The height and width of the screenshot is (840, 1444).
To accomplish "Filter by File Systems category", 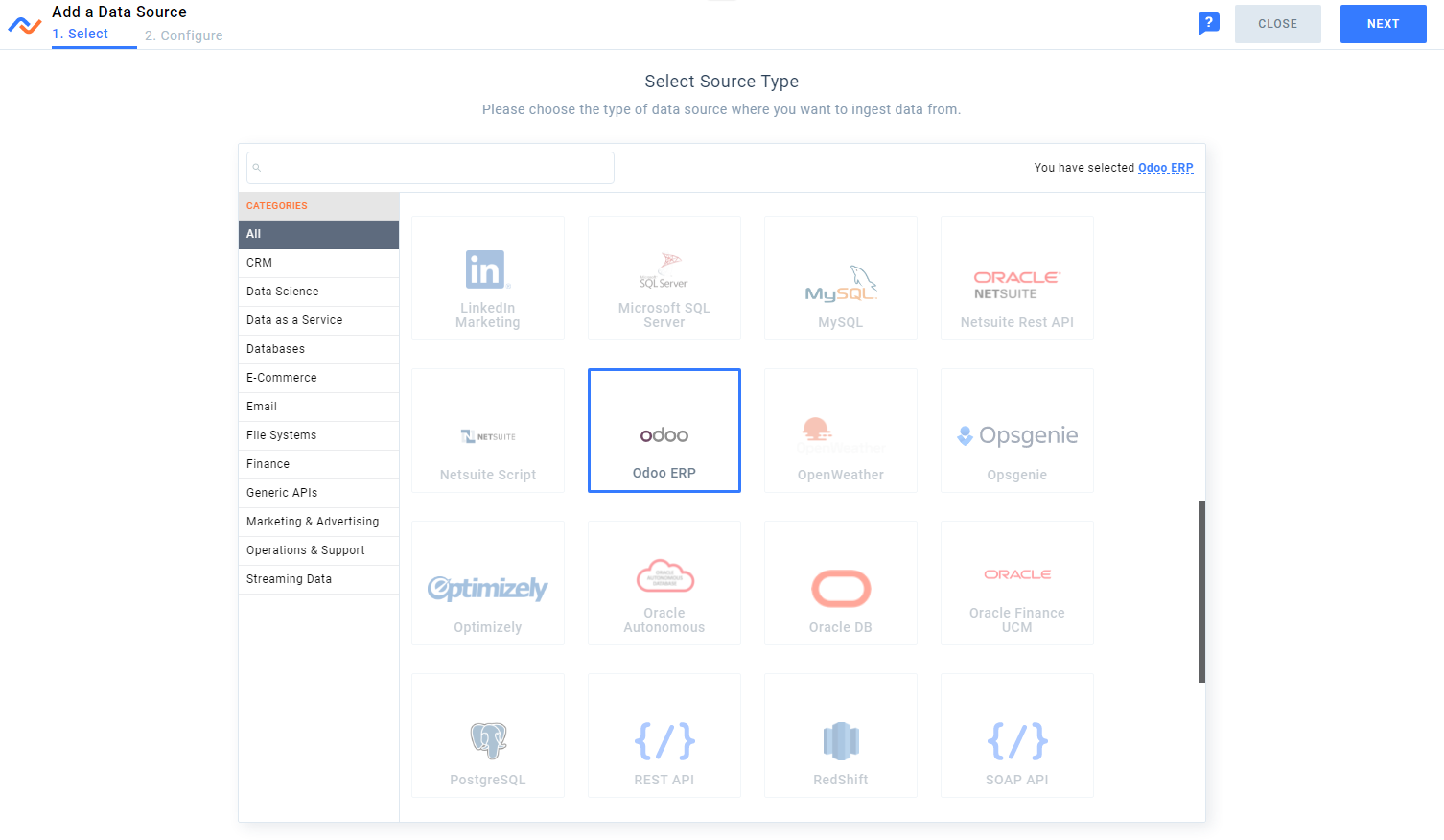I will (318, 435).
